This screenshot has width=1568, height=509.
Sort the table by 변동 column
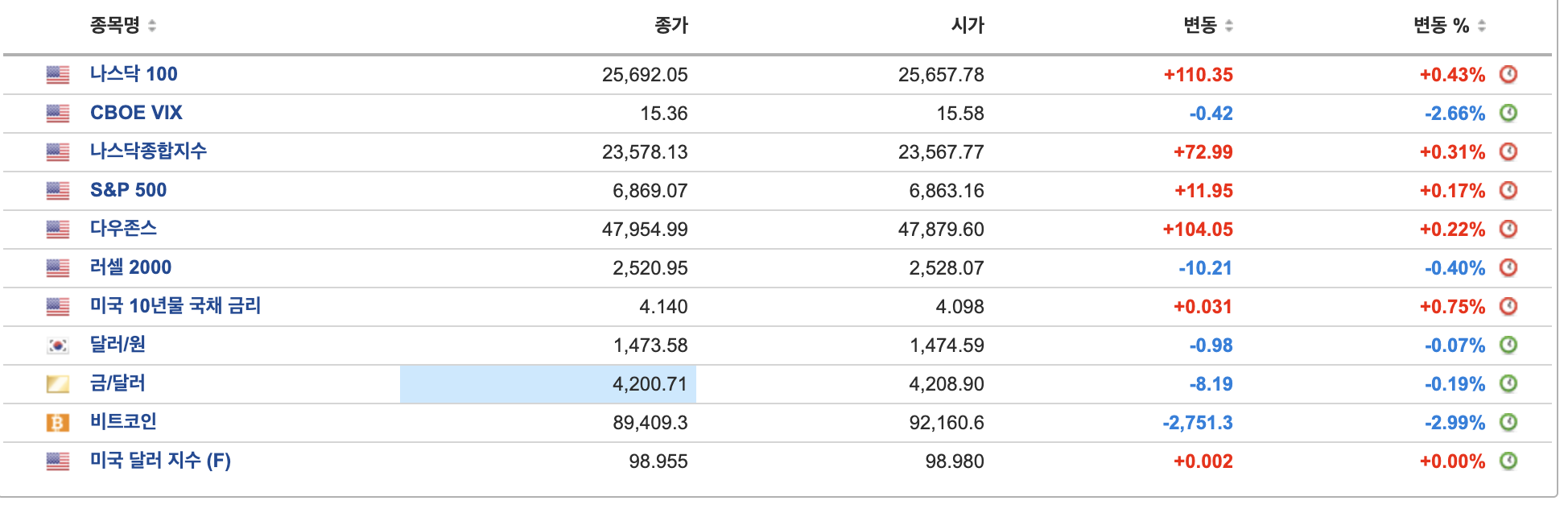point(1207,26)
